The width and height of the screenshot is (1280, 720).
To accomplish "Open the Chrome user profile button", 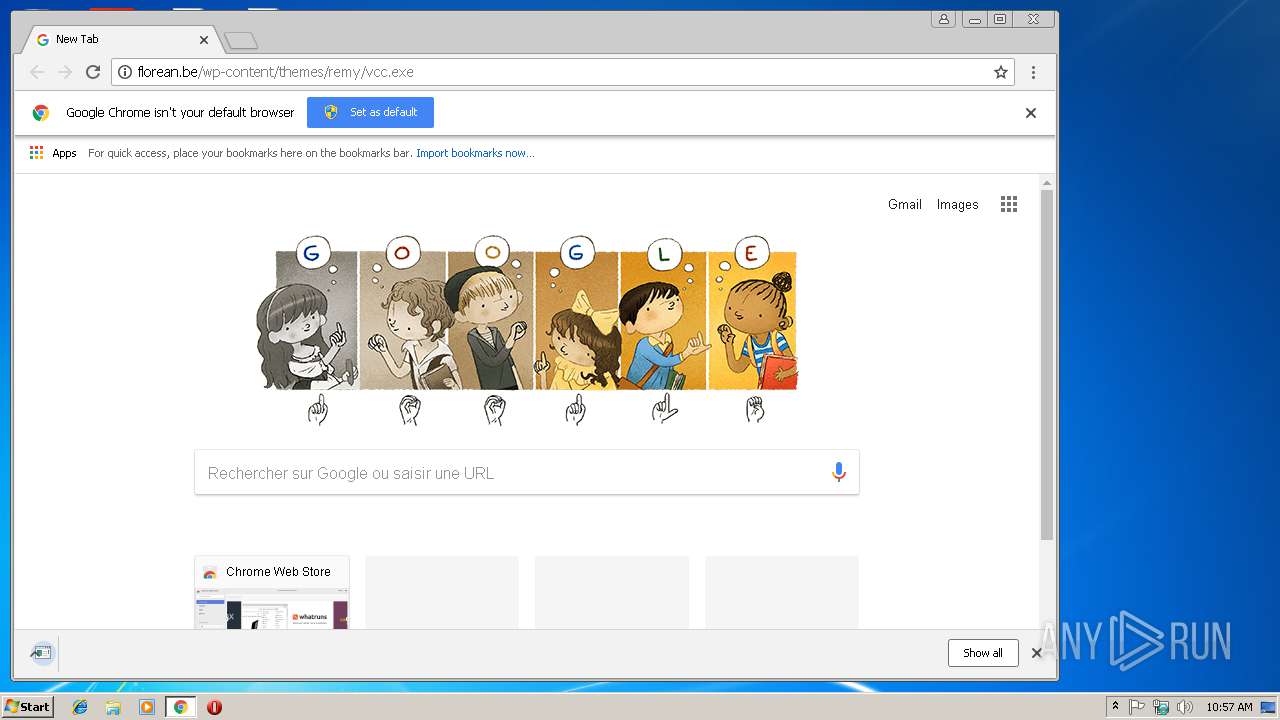I will coord(943,19).
